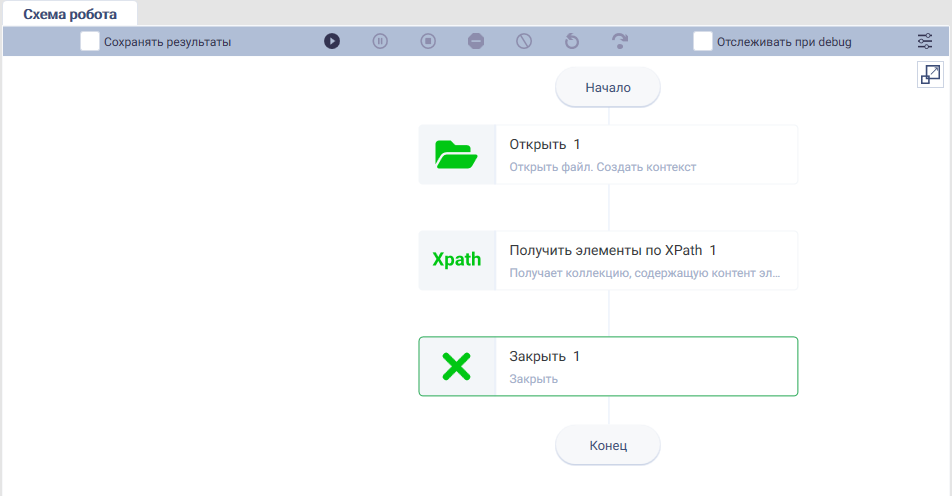The width and height of the screenshot is (952, 496).
Task: Select the Конец end node
Action: tap(608, 446)
